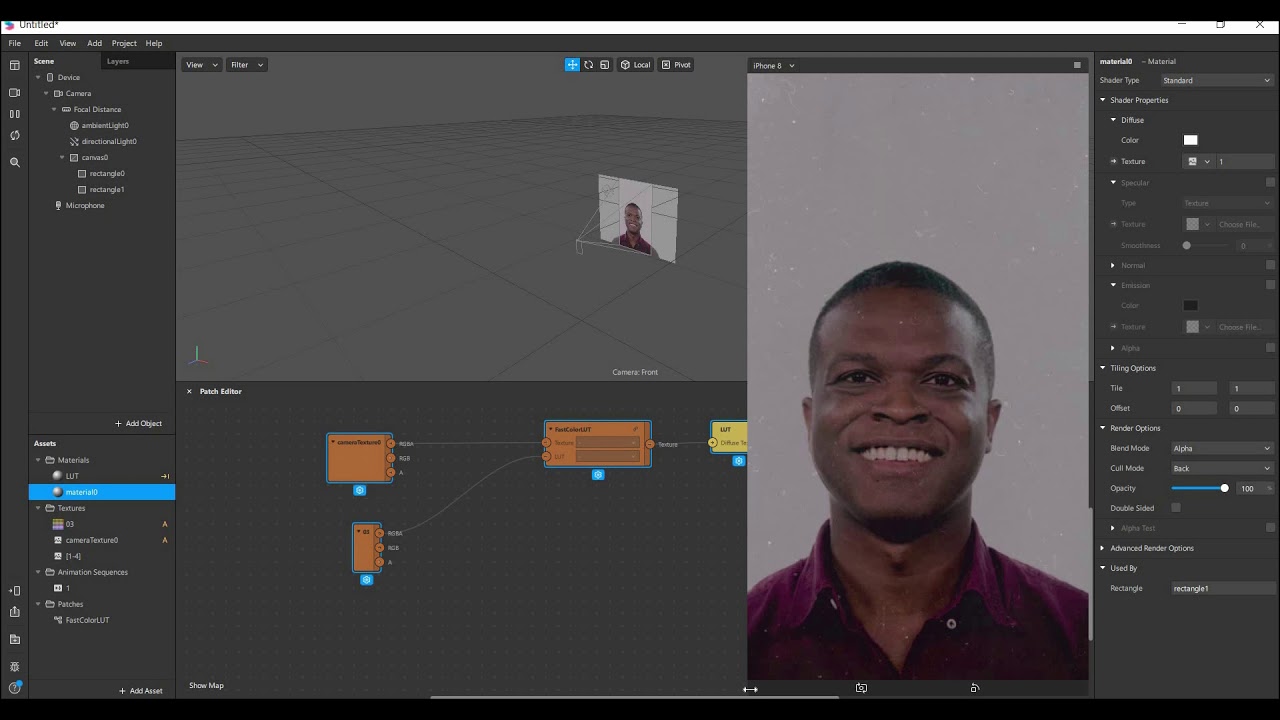Viewport: 1280px width, 720px height.
Task: Click the black Emission Color swatch
Action: pos(1190,305)
